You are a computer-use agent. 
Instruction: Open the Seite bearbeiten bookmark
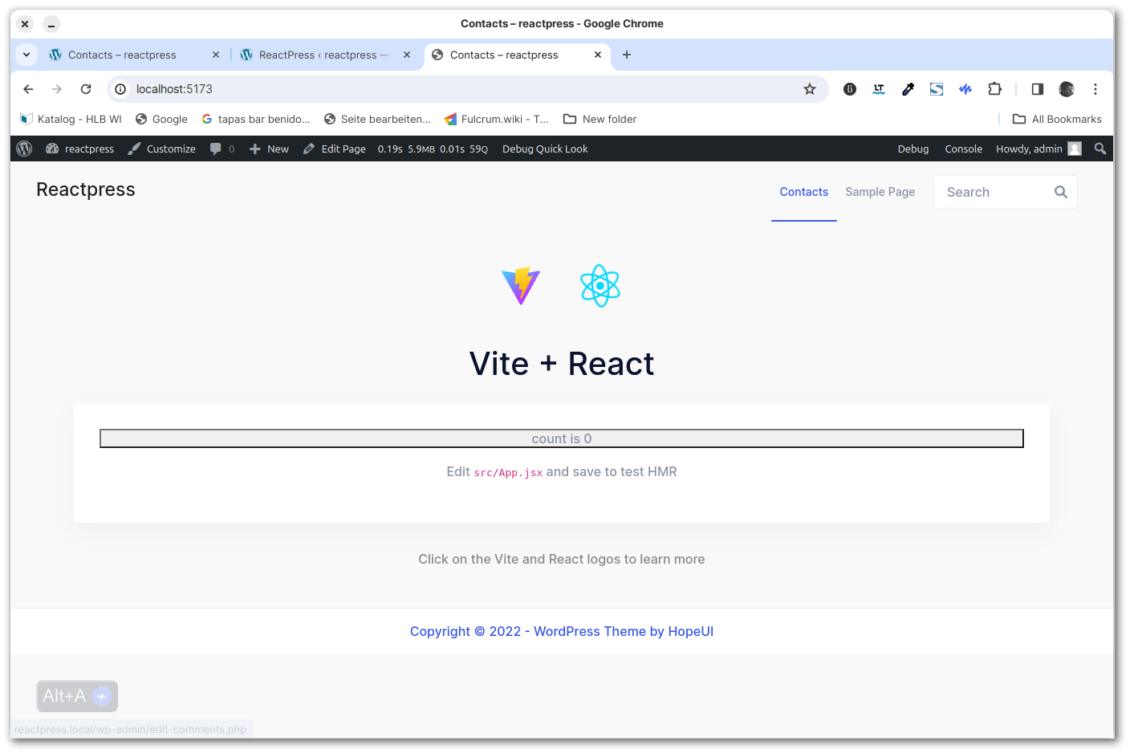click(x=377, y=119)
